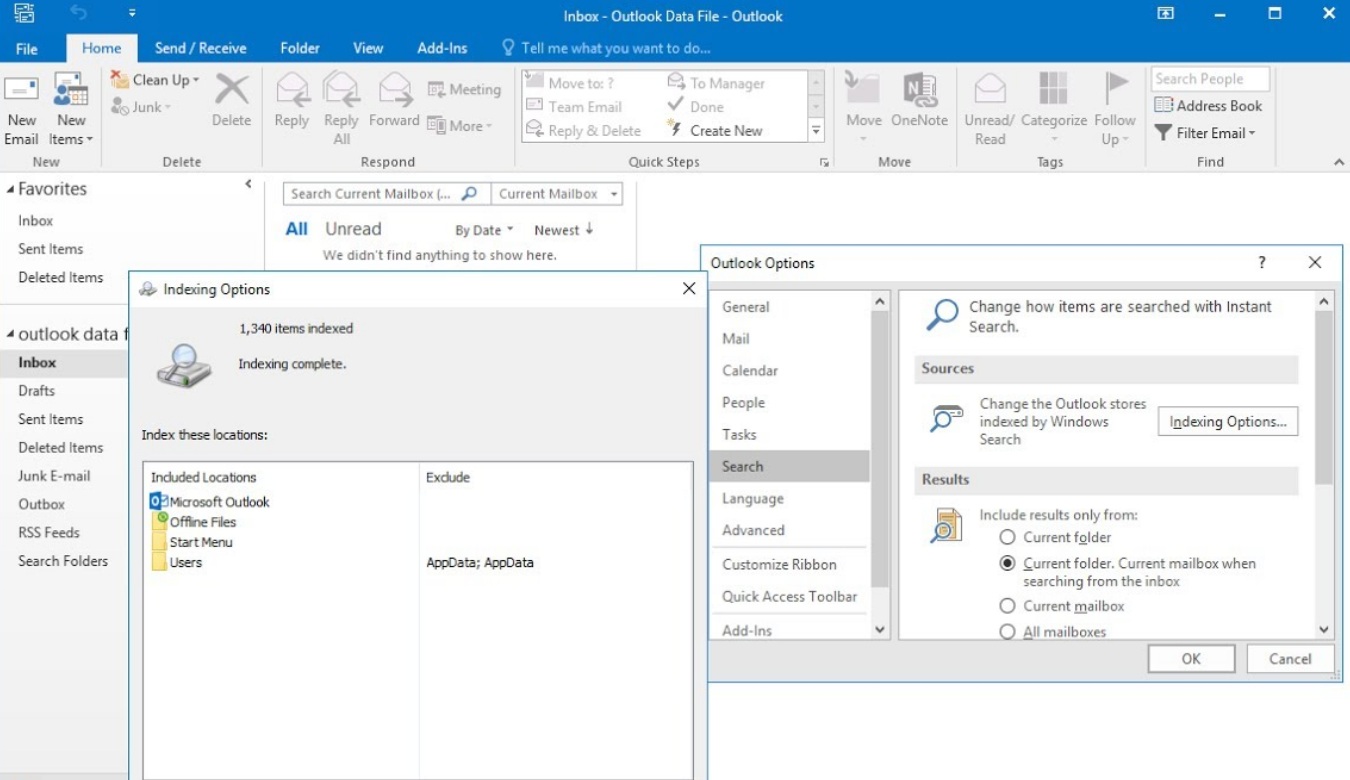Open the Junk E-mail folder
Viewport: 1350px width, 780px height.
pos(54,476)
